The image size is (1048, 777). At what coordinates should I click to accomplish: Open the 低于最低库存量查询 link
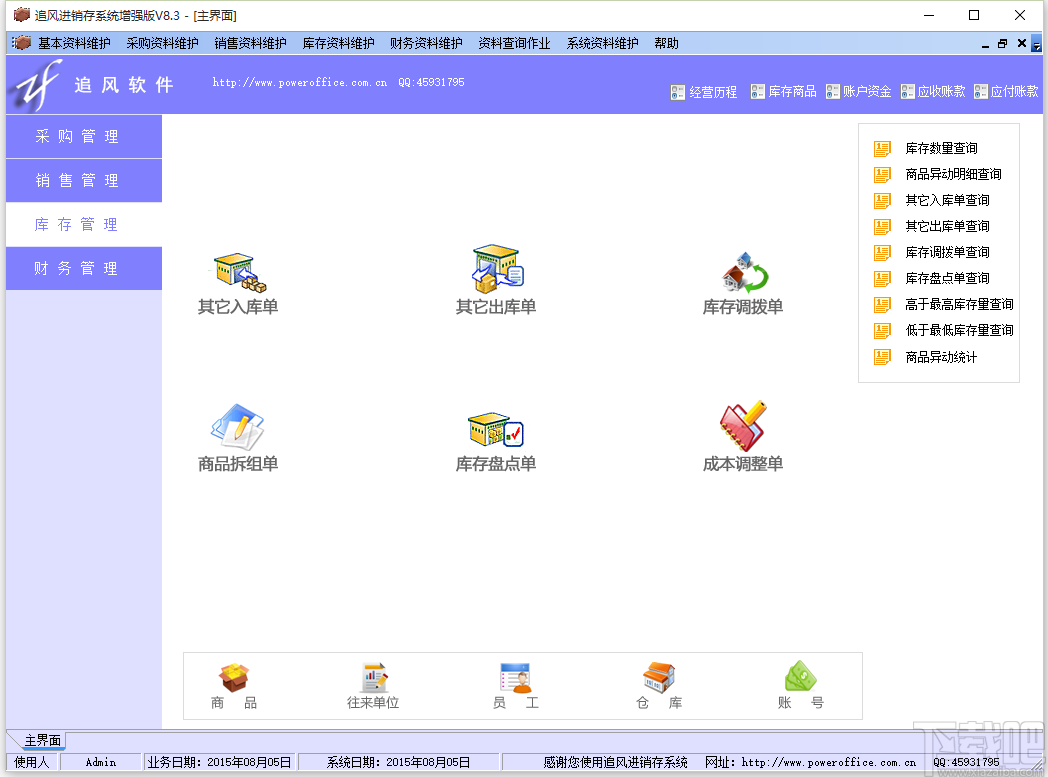pos(959,331)
